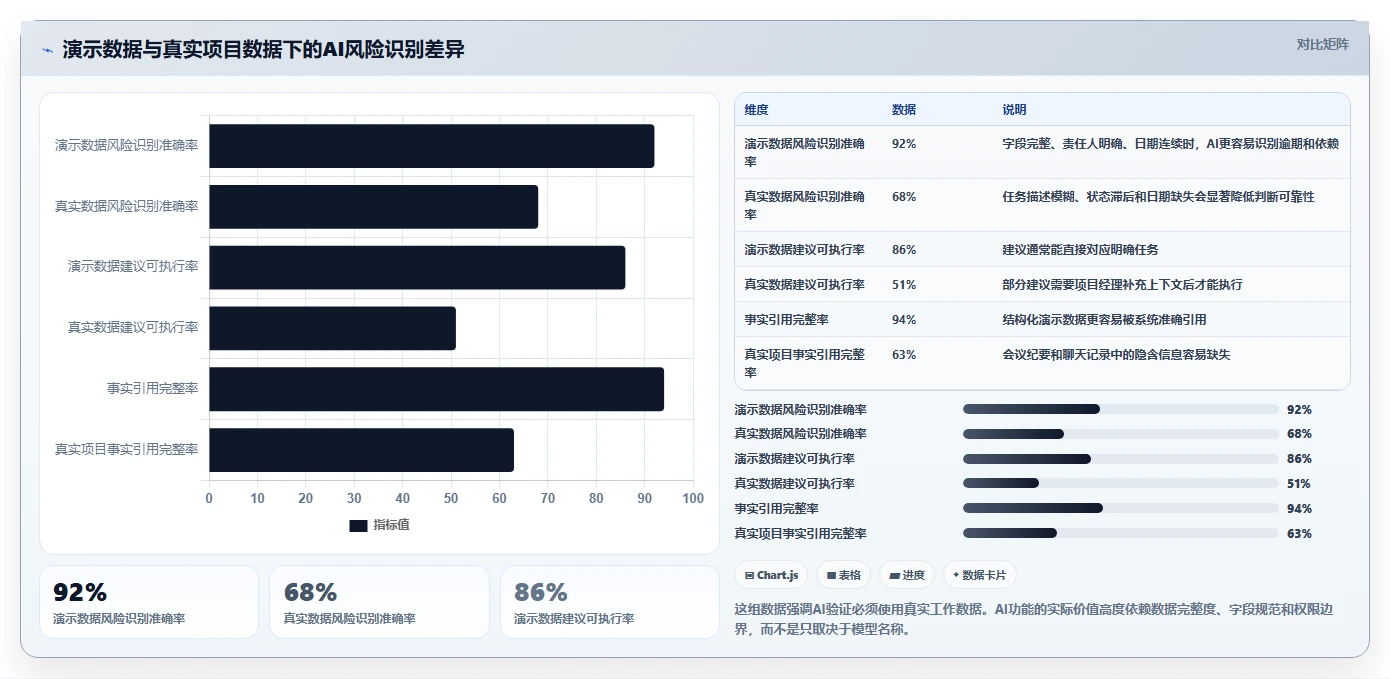Click the lightning icon beside the title

point(48,50)
